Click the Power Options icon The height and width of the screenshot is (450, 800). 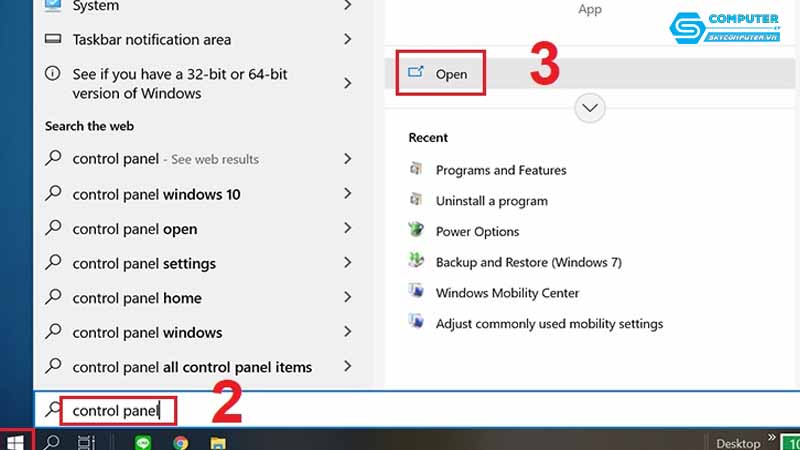tap(417, 231)
